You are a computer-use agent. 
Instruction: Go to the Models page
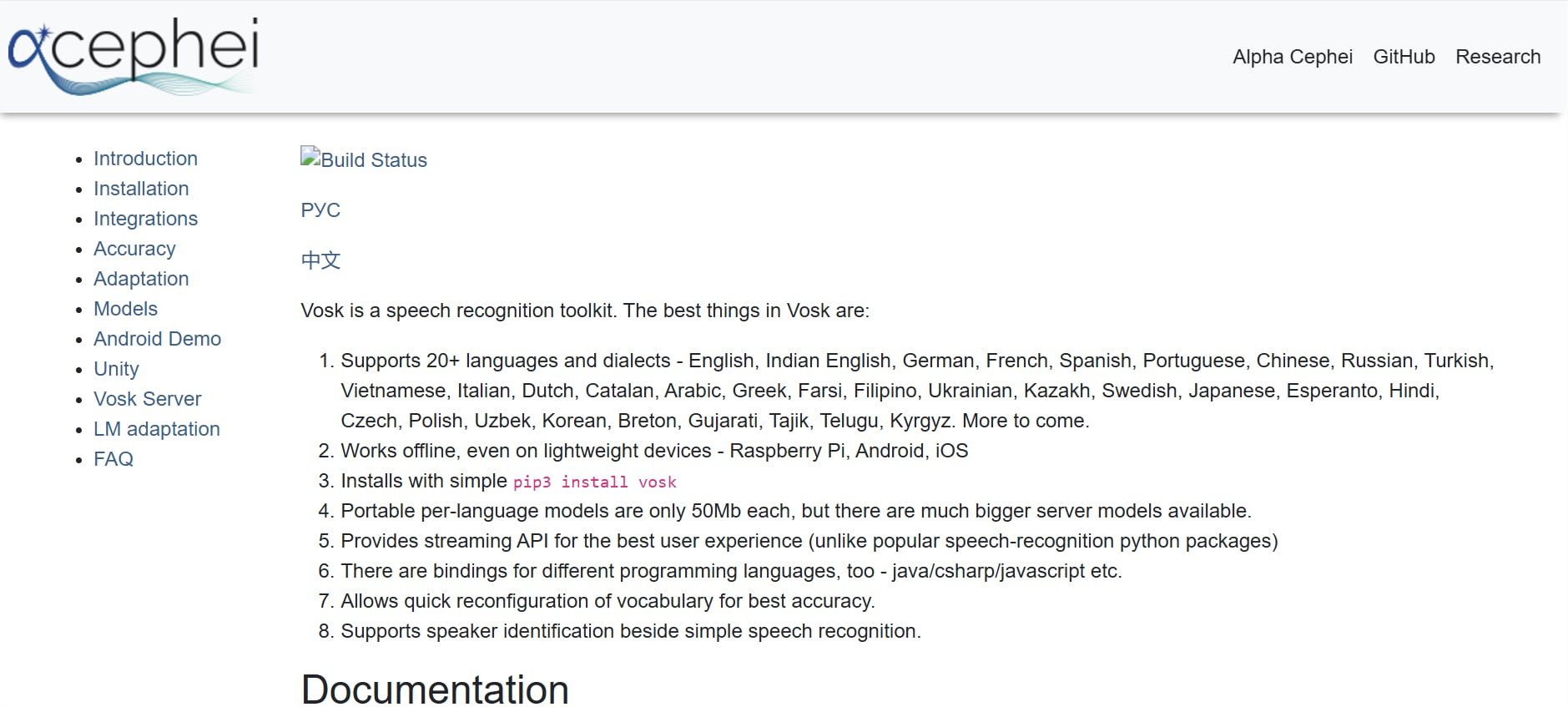(x=125, y=309)
